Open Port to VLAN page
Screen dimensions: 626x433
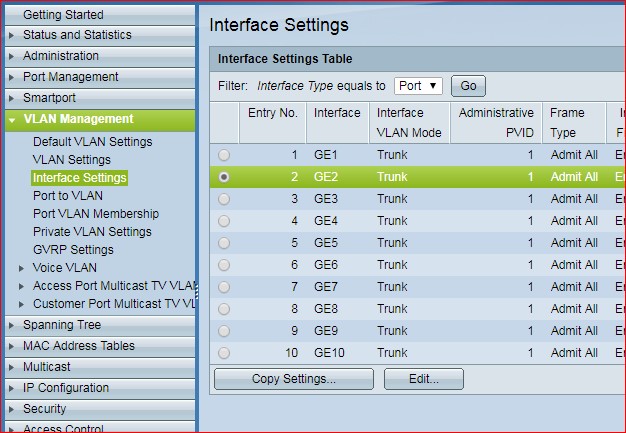(68, 196)
